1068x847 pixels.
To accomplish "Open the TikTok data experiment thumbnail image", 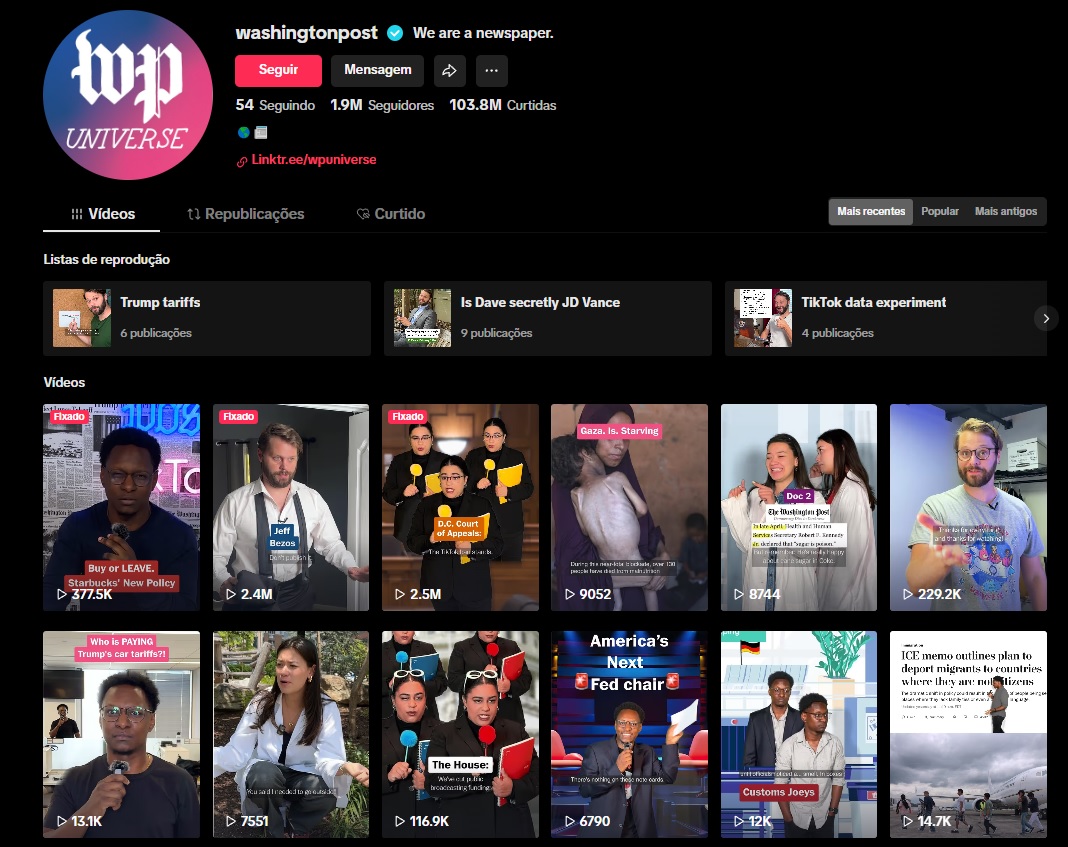I will coord(763,318).
